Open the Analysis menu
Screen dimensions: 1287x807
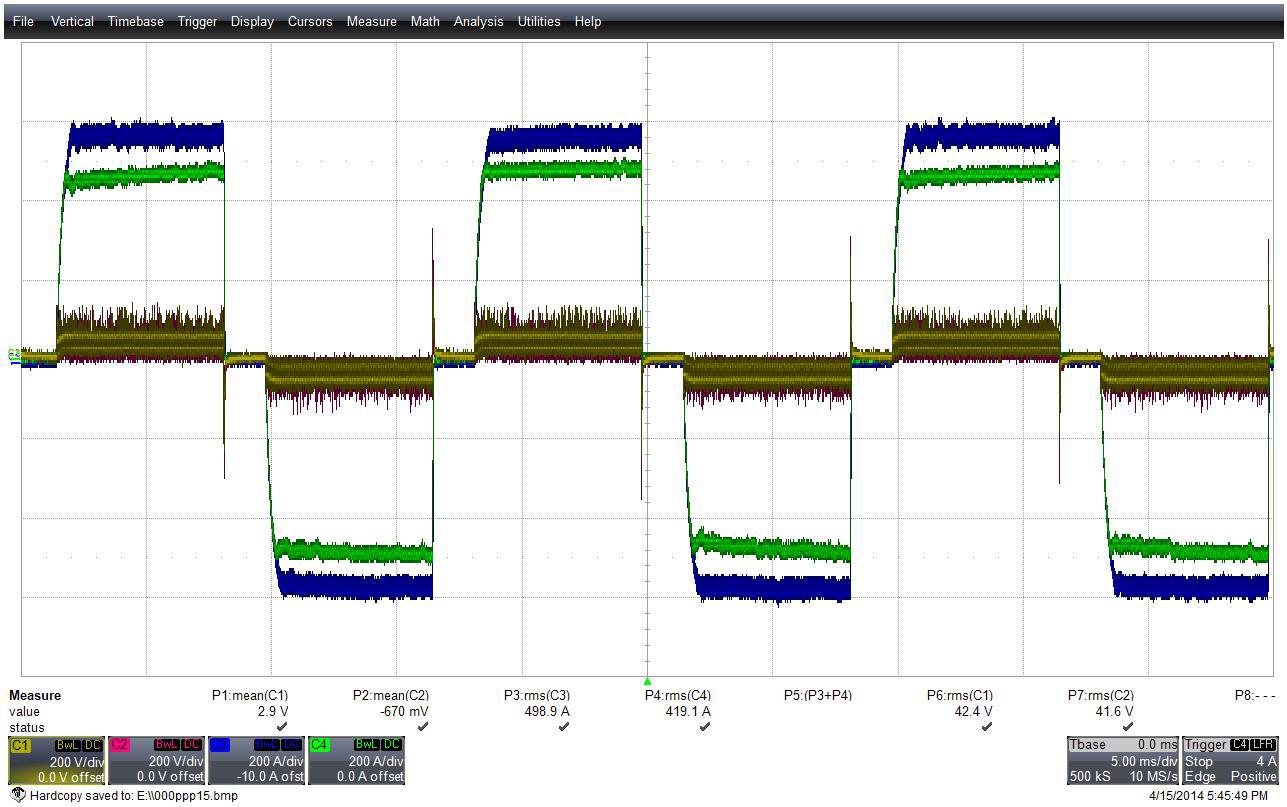[x=478, y=21]
